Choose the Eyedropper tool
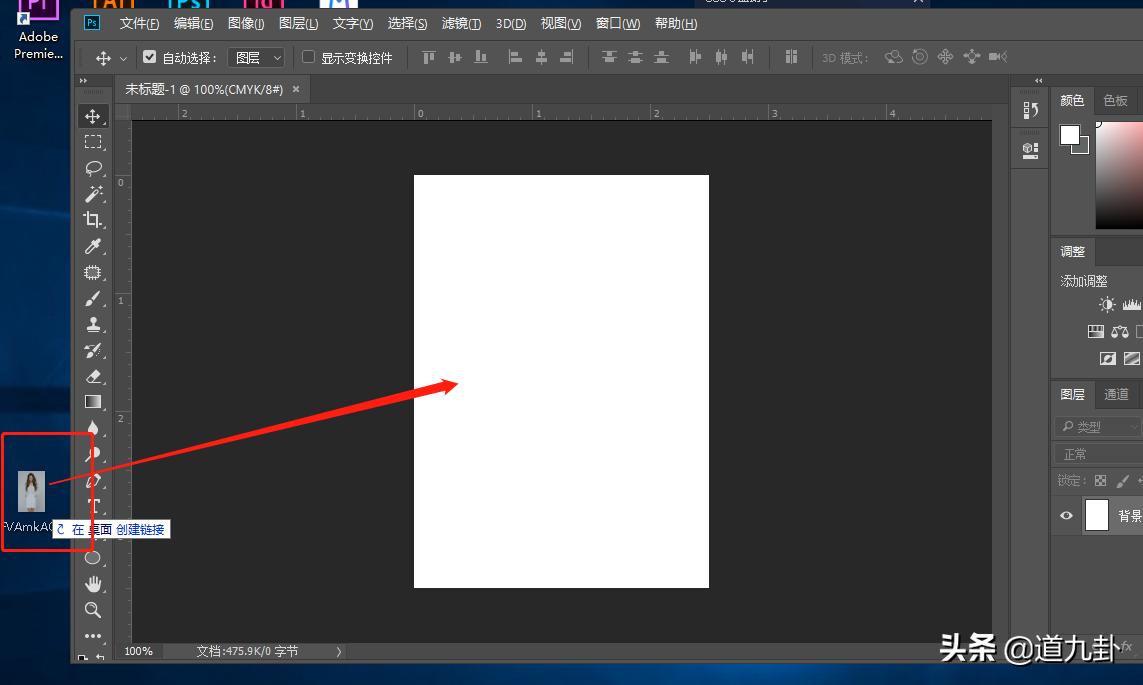 click(x=93, y=246)
